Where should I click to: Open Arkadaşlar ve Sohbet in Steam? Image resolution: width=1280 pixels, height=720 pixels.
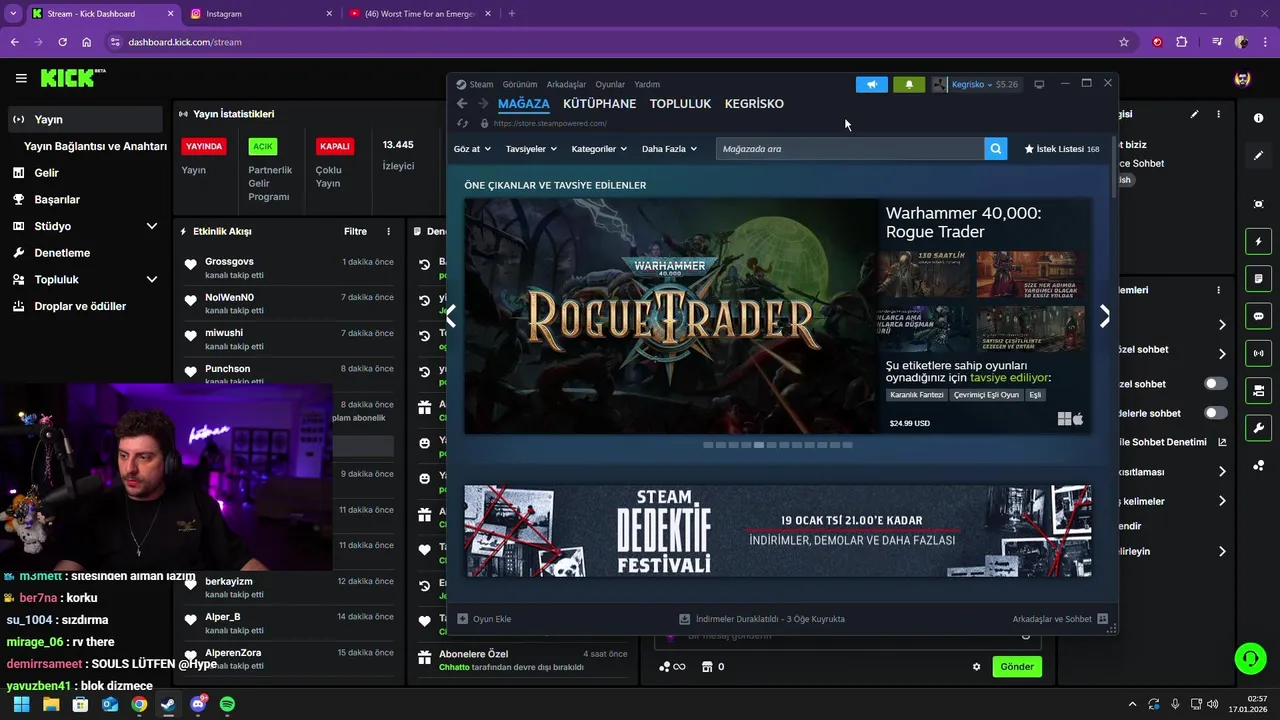click(x=1060, y=619)
